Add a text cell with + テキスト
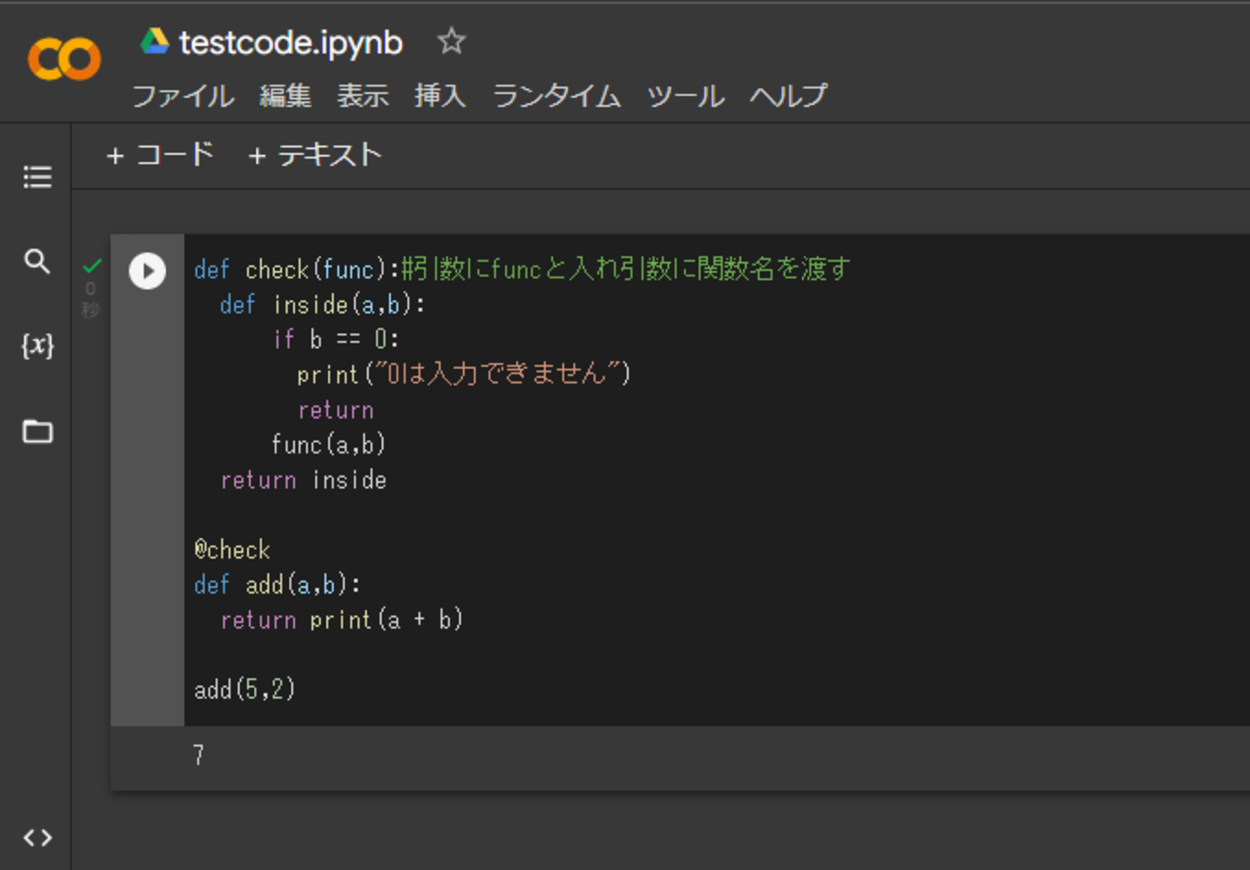1250x870 pixels. coord(314,155)
